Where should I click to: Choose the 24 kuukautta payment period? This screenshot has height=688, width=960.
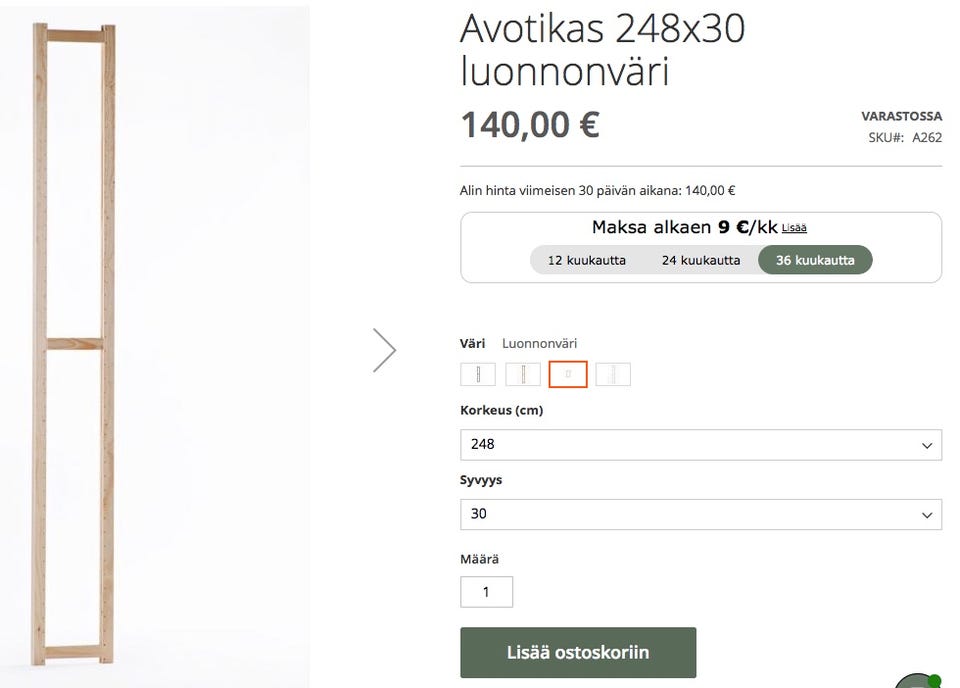[701, 261]
